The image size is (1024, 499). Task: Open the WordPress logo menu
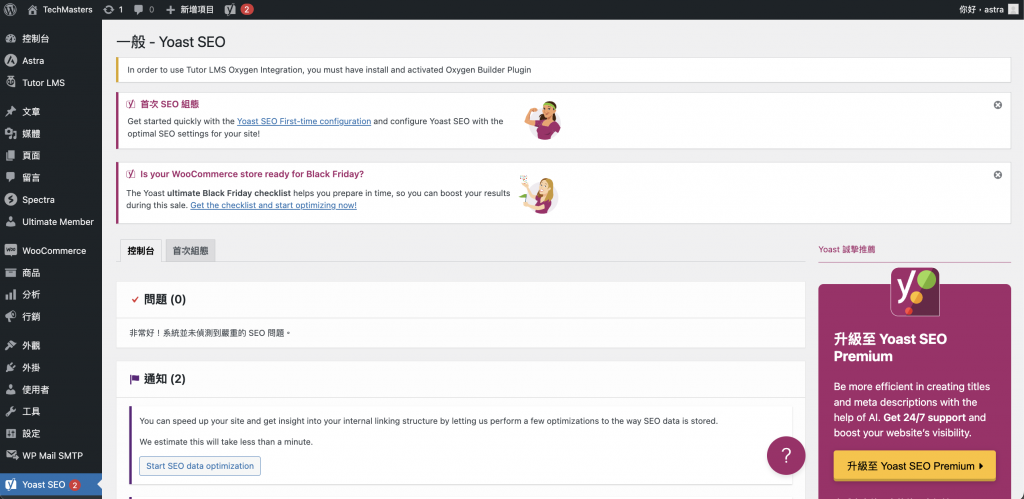(10, 10)
